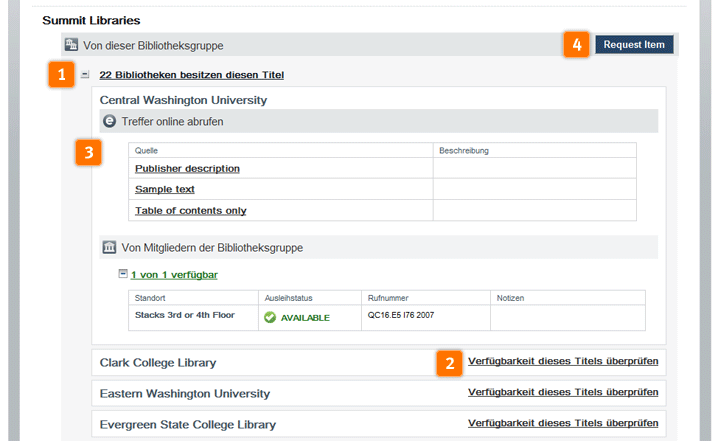This screenshot has width=718, height=441.
Task: Open the Sample text link
Action: (x=165, y=189)
